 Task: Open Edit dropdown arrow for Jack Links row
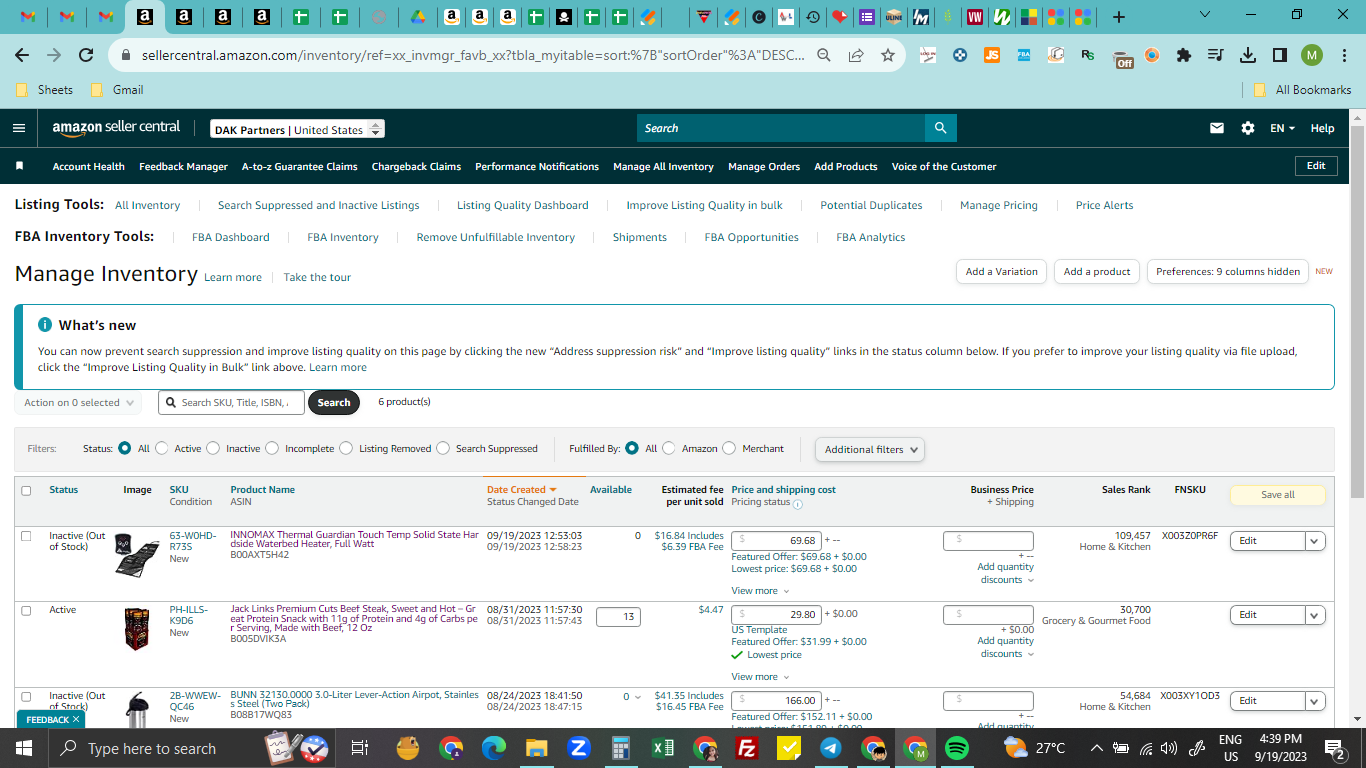(x=1316, y=615)
